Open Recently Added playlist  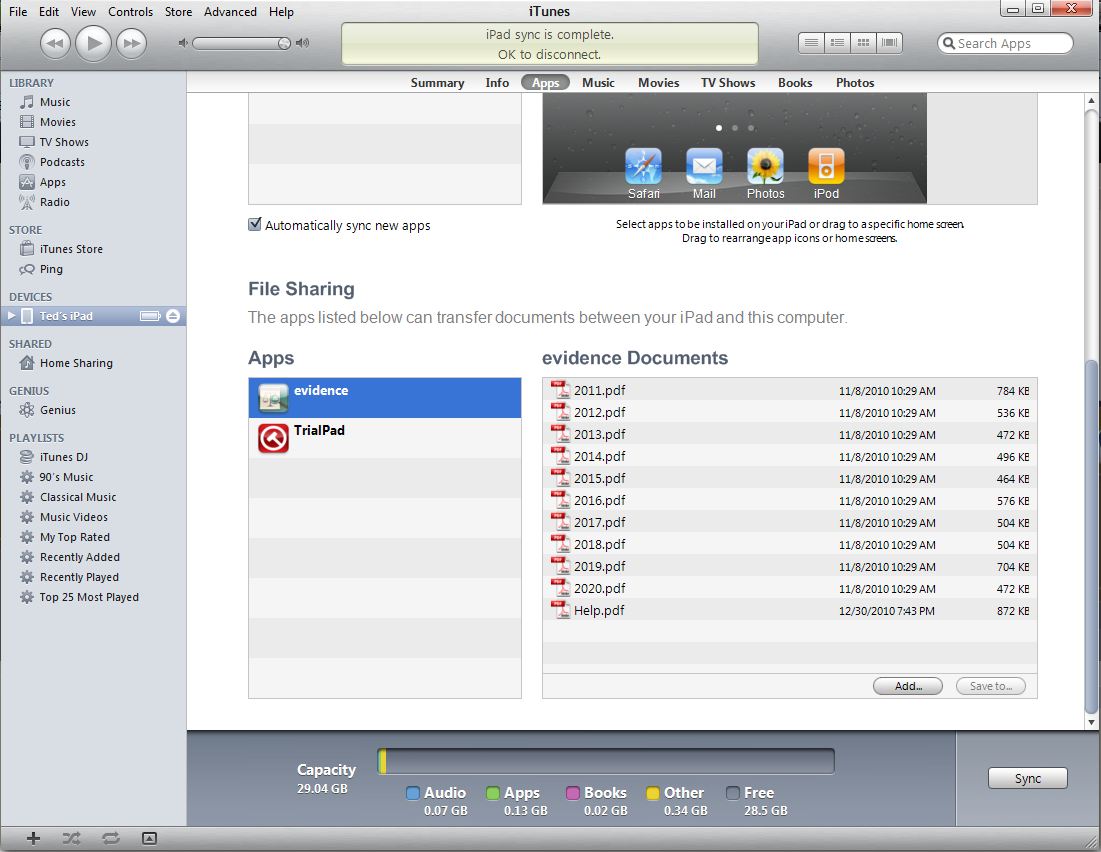(79, 557)
